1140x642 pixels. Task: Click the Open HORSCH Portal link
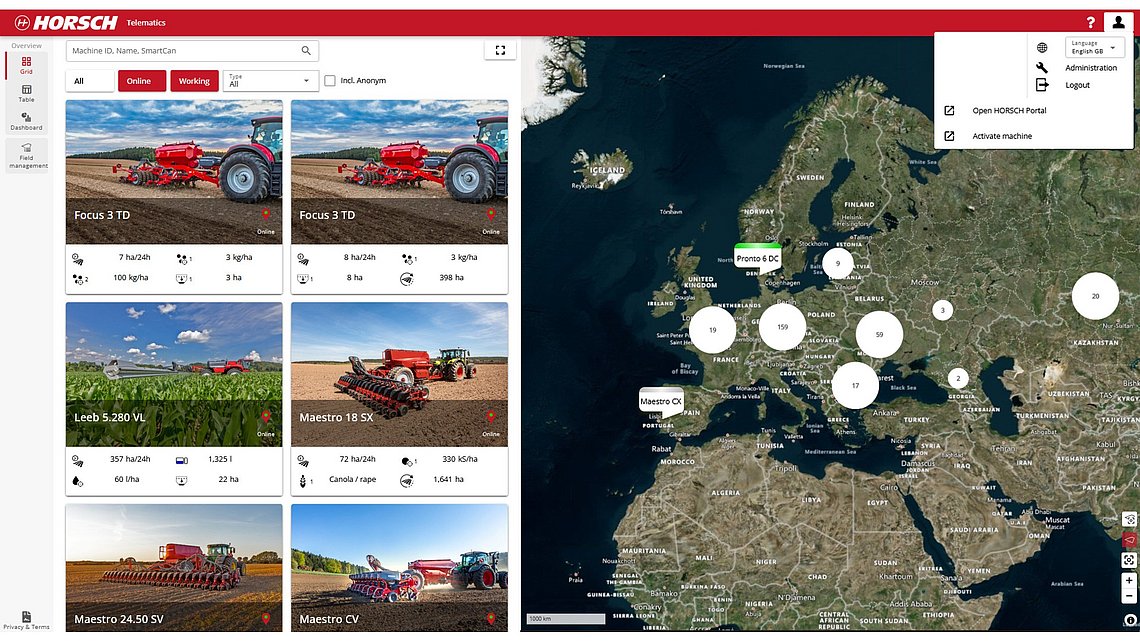click(1009, 110)
